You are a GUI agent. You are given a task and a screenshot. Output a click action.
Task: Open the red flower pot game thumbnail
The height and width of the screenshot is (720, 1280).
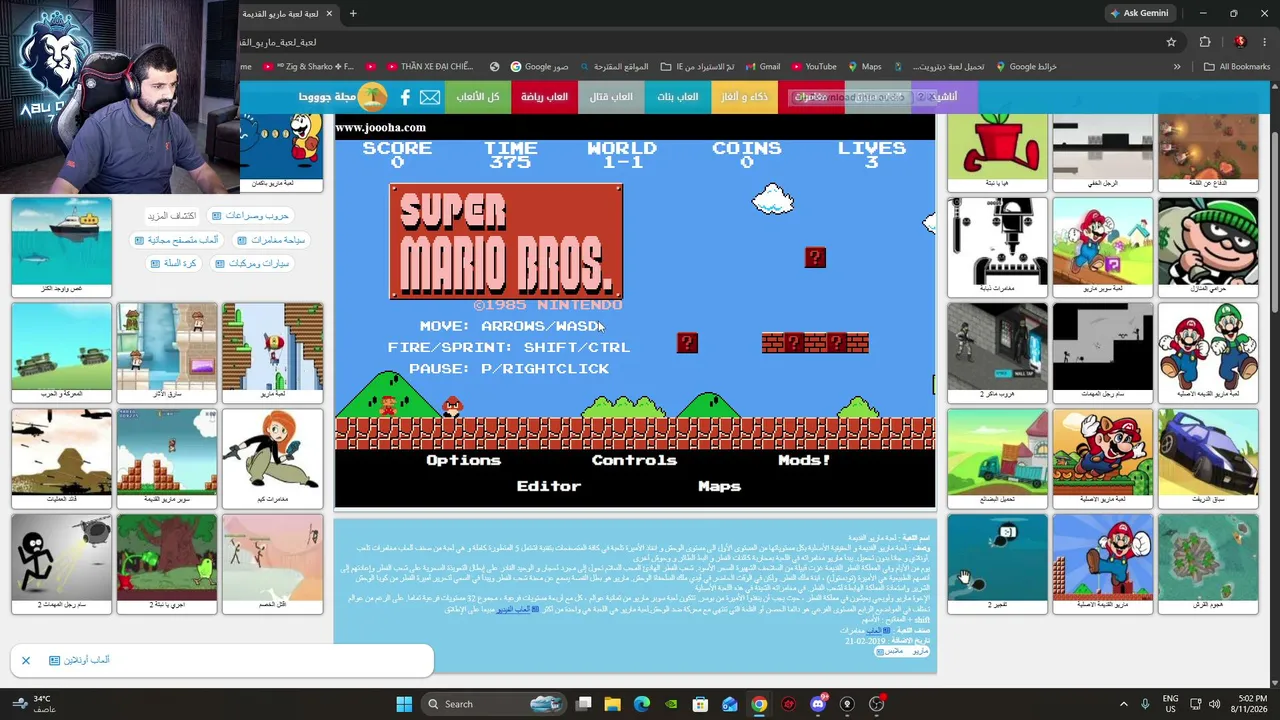click(997, 152)
